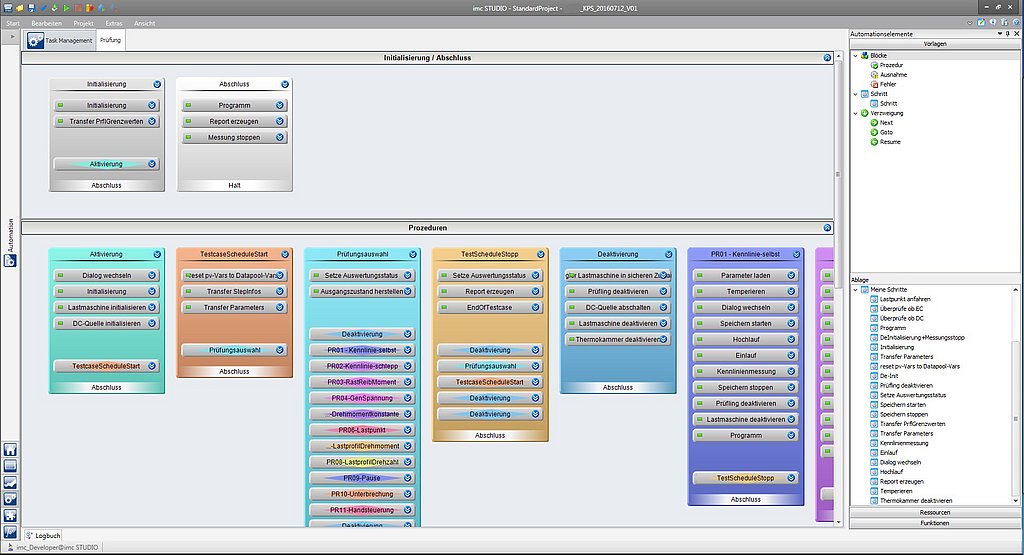
Task: Click the blue save disk icon
Action: pyautogui.click(x=30, y=7)
